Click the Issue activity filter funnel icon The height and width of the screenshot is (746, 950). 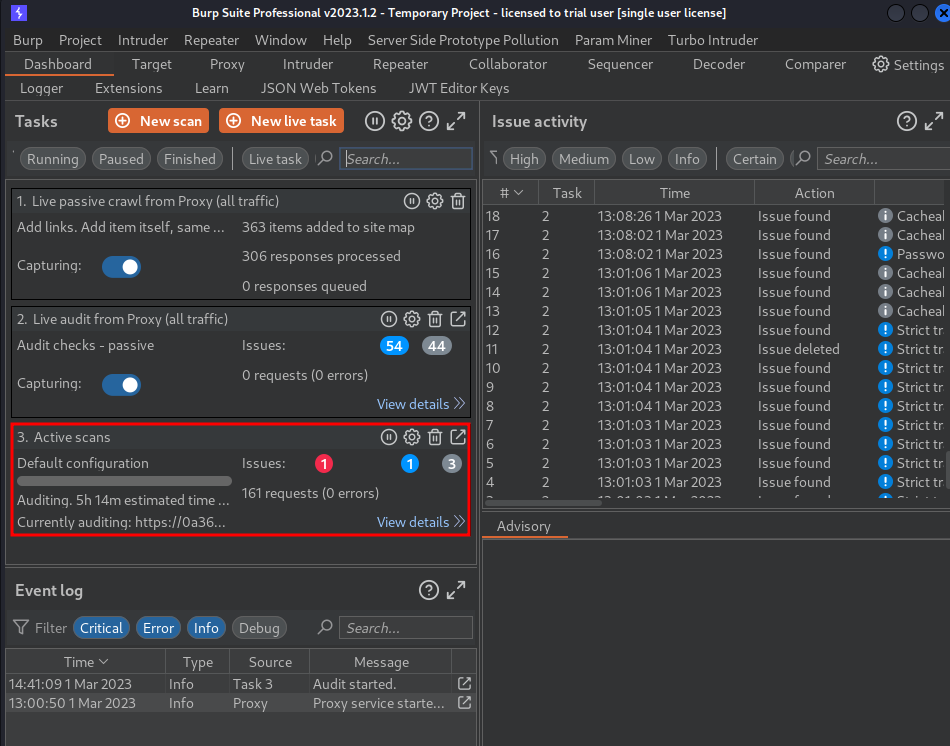(x=494, y=158)
